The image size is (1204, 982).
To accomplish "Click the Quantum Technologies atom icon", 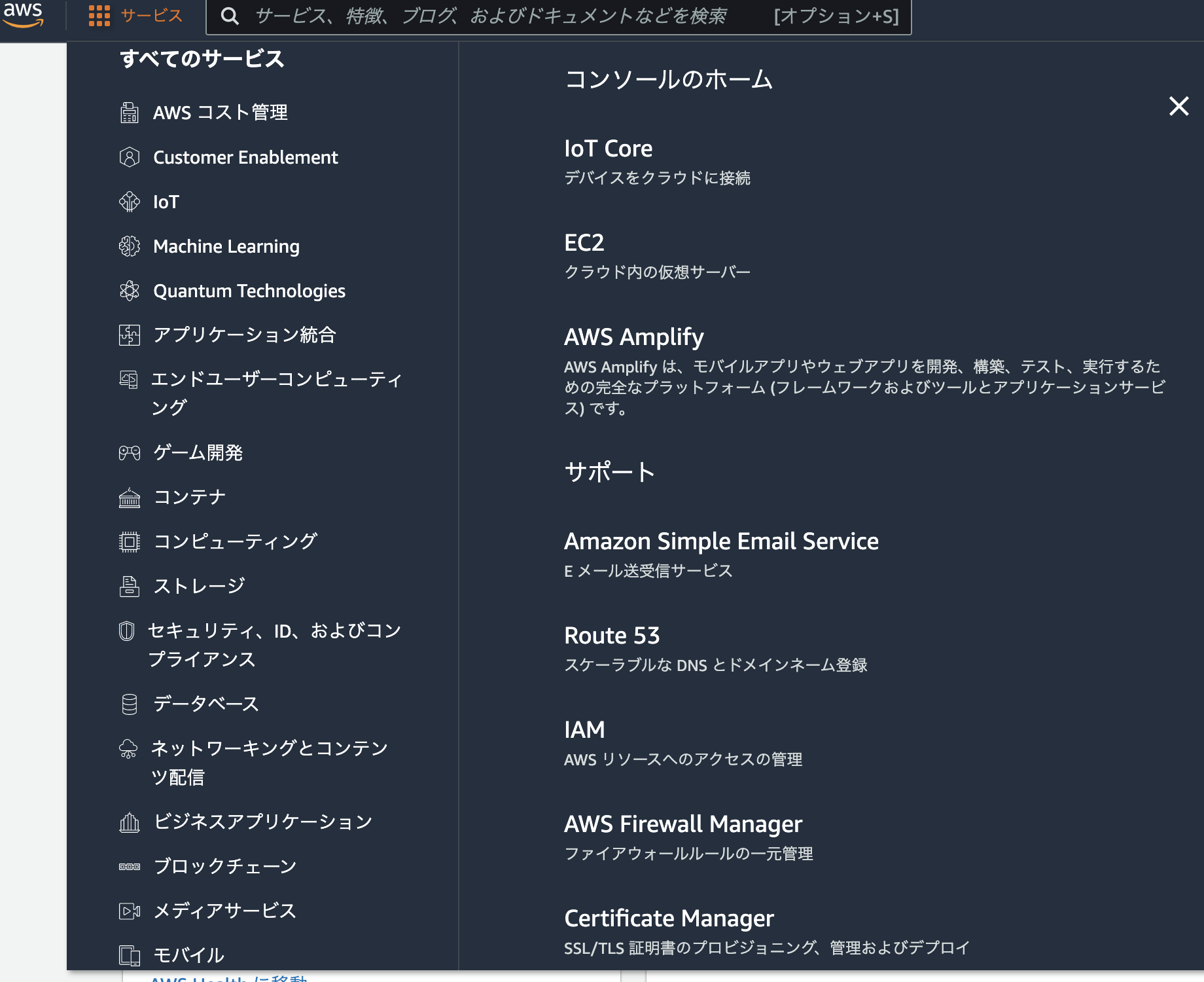I will click(130, 291).
